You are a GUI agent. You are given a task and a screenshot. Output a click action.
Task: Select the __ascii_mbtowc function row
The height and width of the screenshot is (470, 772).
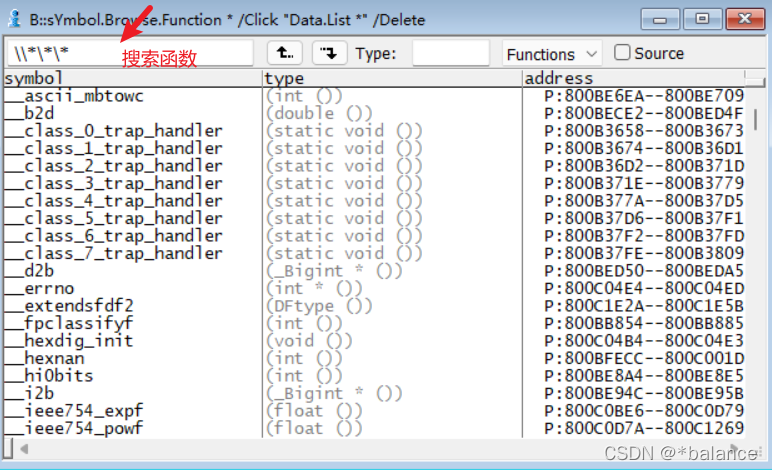(84, 96)
